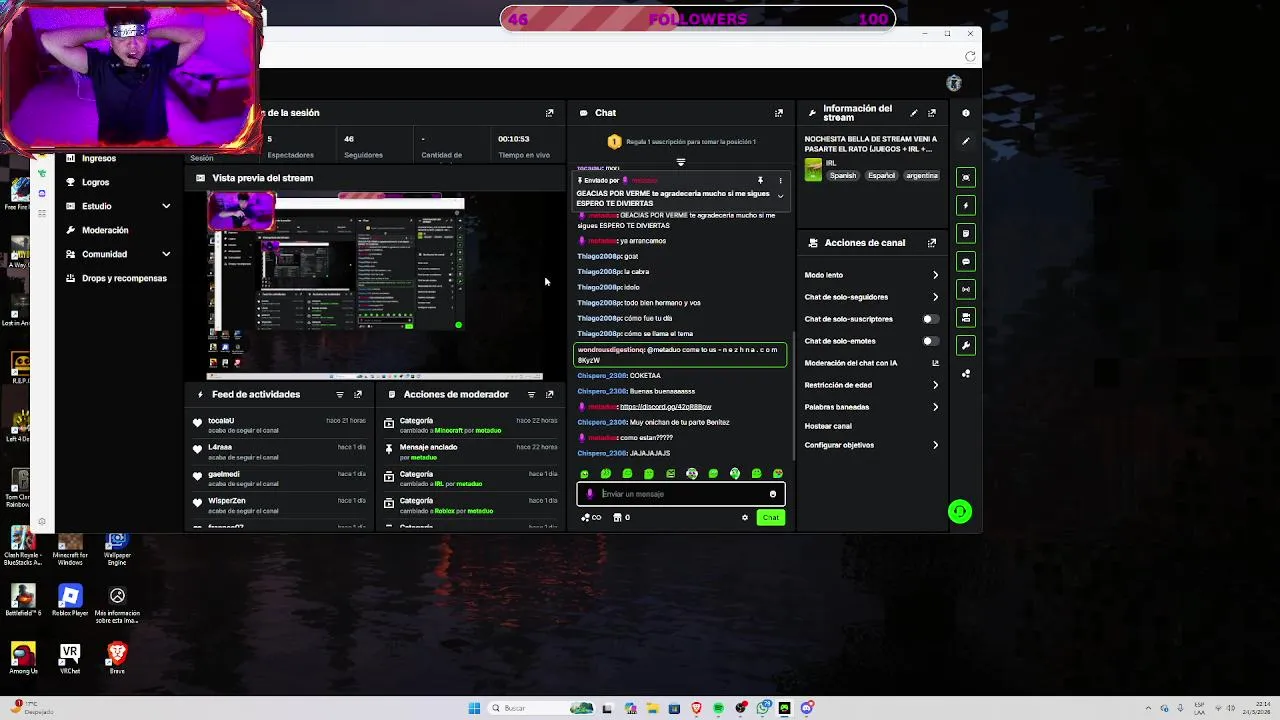Open the discord.gg link in chat
This screenshot has width=1280, height=720.
point(665,407)
